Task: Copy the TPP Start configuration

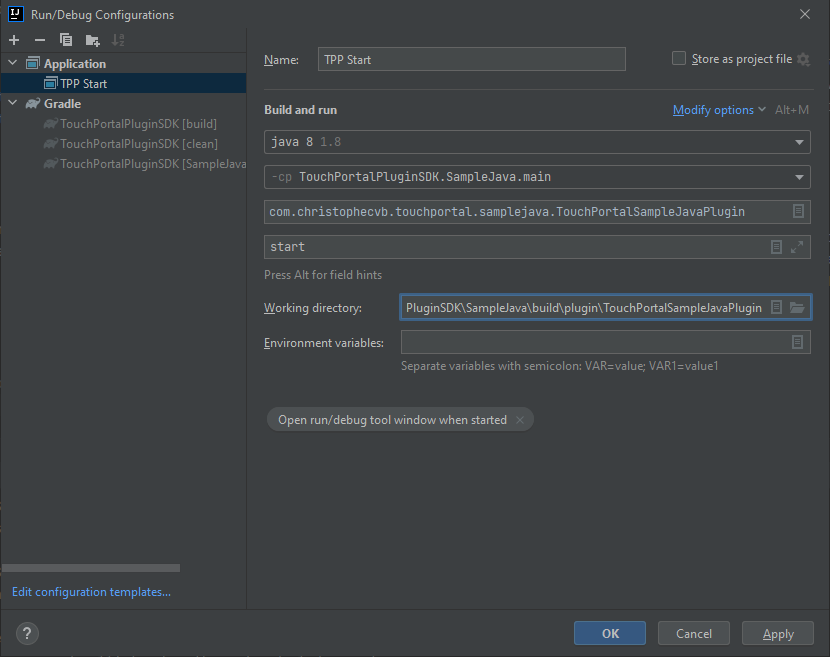Action: pyautogui.click(x=65, y=40)
